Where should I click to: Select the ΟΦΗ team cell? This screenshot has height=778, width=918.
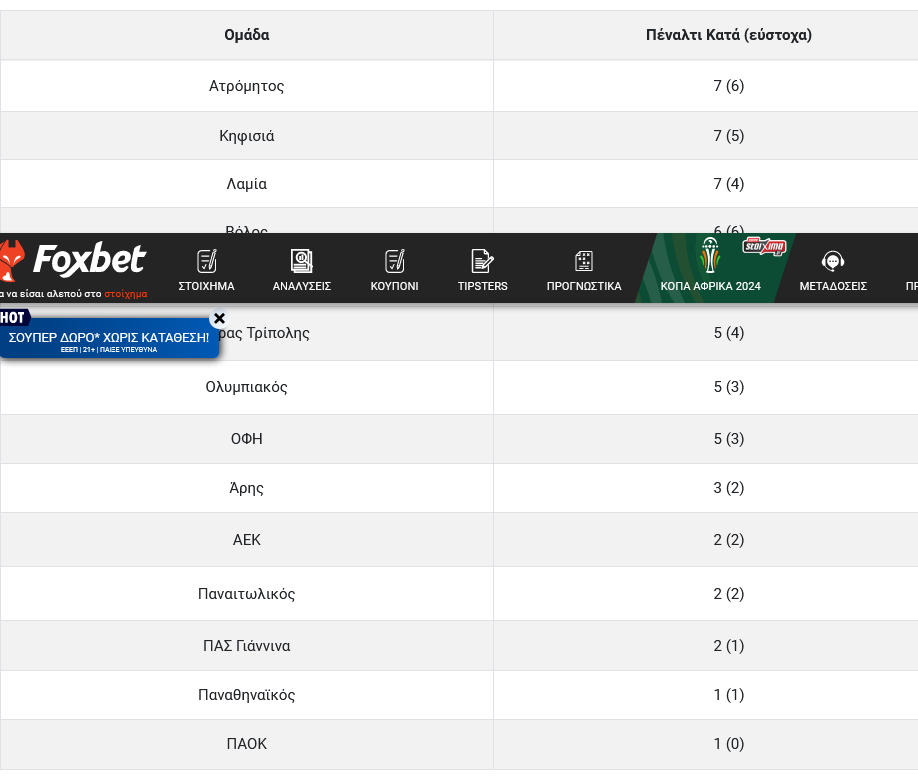[246, 439]
